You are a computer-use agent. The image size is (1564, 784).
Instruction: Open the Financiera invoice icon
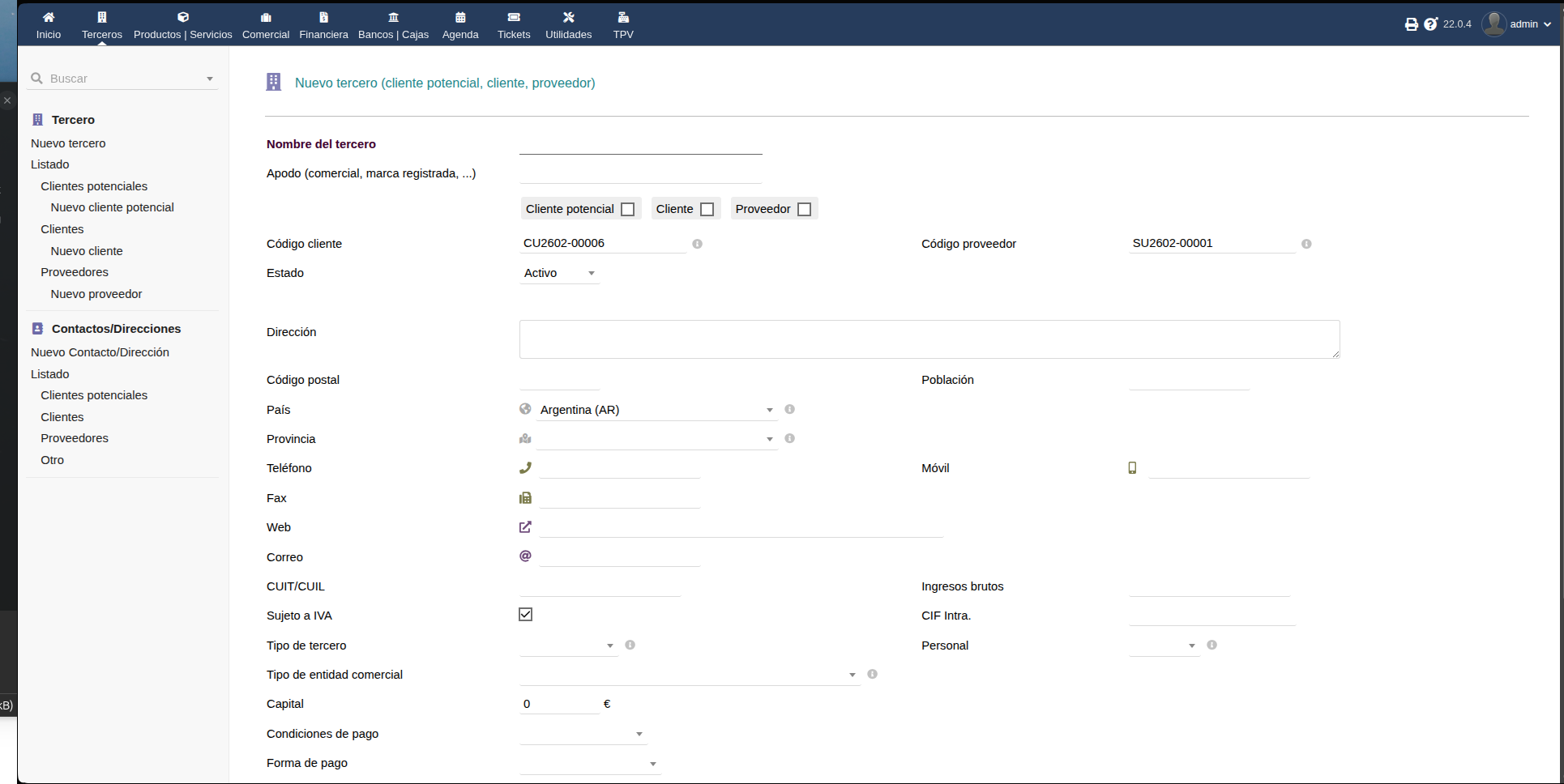point(324,17)
